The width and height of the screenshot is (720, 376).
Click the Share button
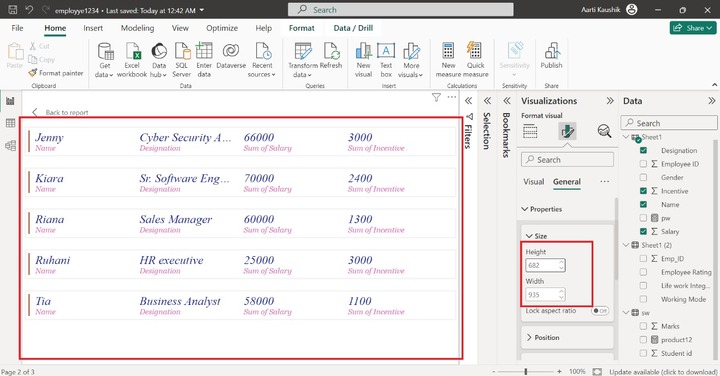click(692, 28)
